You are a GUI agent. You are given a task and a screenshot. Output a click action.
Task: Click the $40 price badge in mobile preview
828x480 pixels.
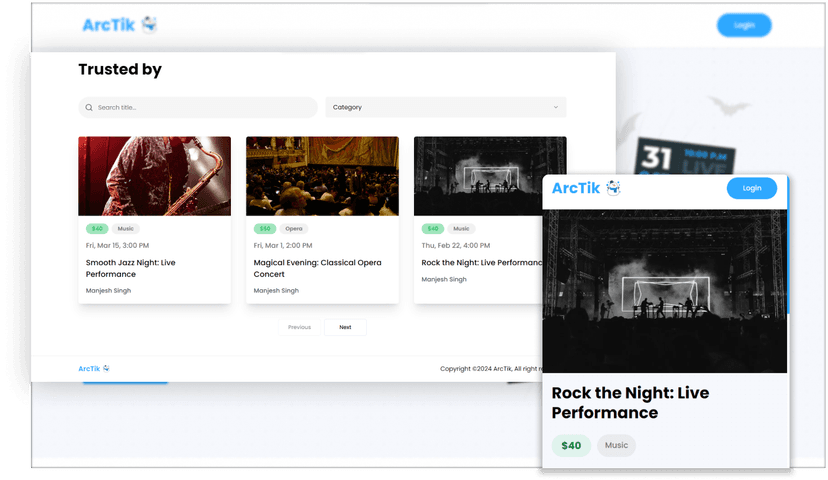pyautogui.click(x=571, y=445)
